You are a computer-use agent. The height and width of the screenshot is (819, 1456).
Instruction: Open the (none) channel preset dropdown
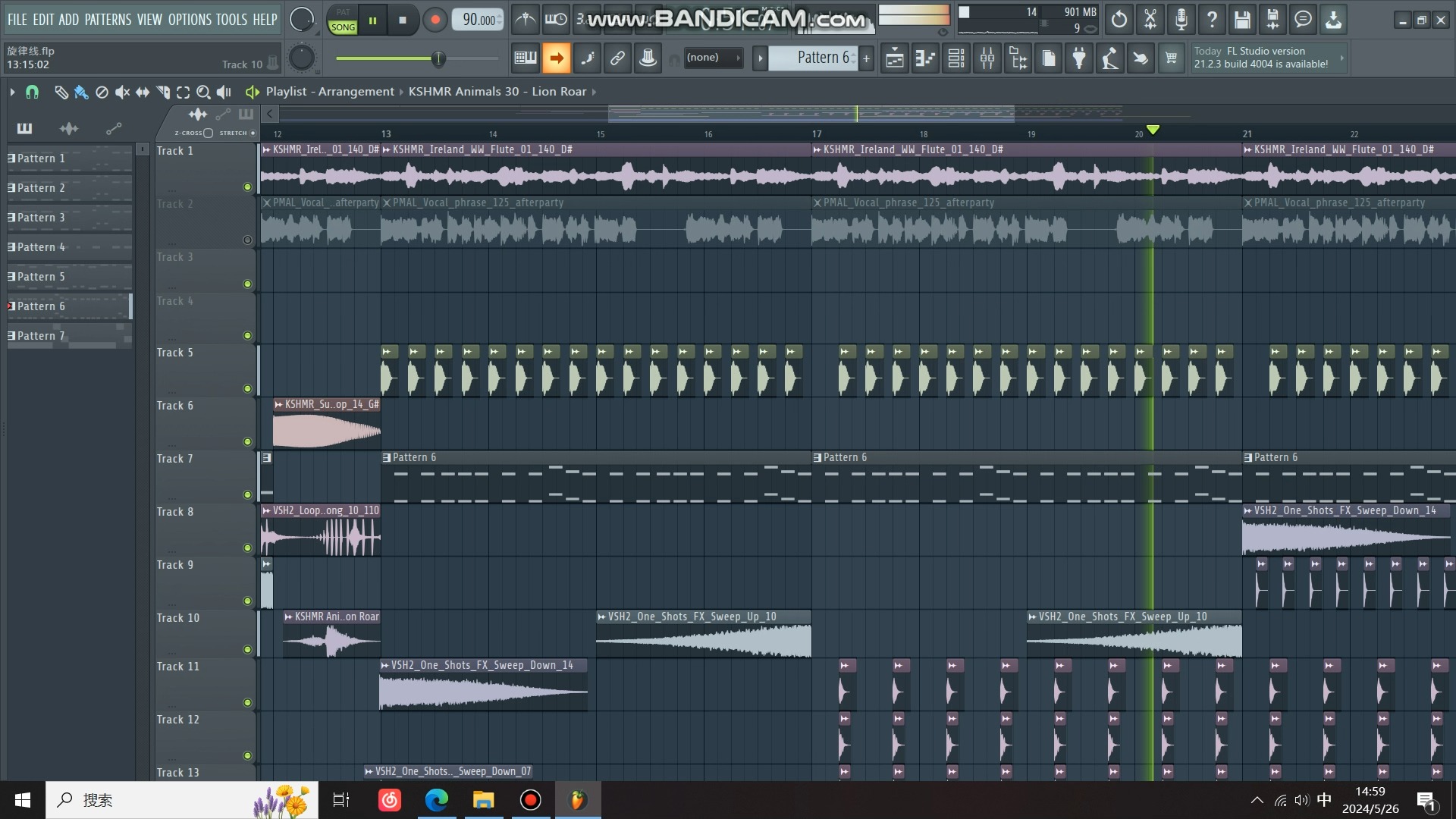(x=713, y=58)
